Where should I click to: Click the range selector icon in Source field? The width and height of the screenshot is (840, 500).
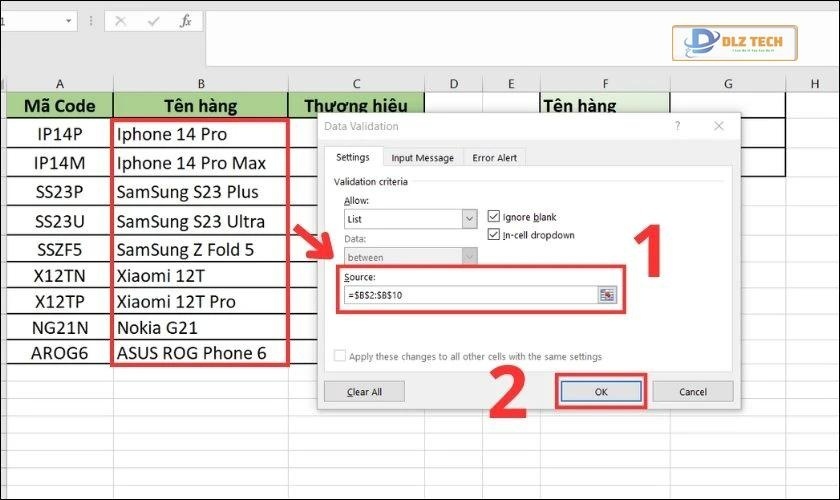tap(607, 295)
